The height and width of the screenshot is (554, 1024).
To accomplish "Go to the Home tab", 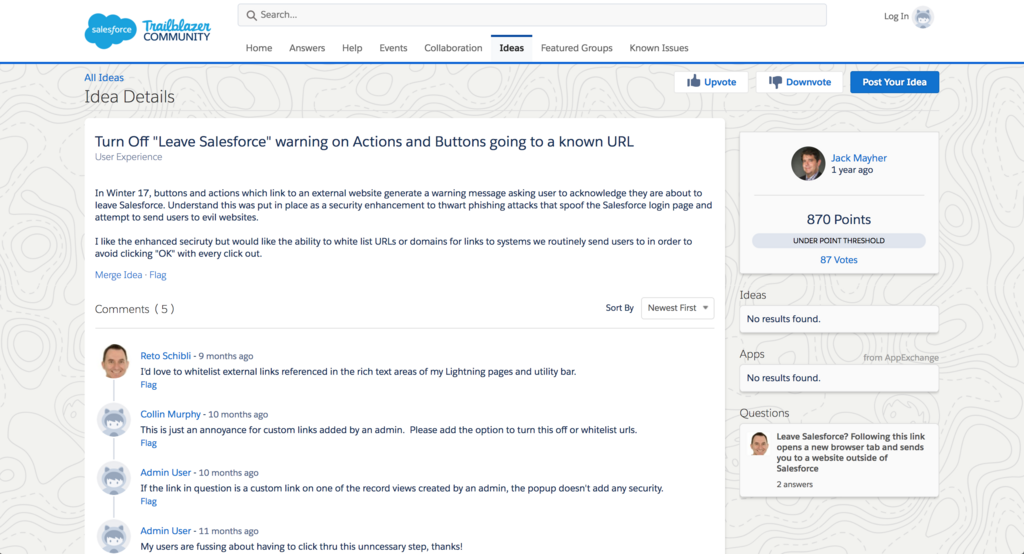I will click(259, 48).
